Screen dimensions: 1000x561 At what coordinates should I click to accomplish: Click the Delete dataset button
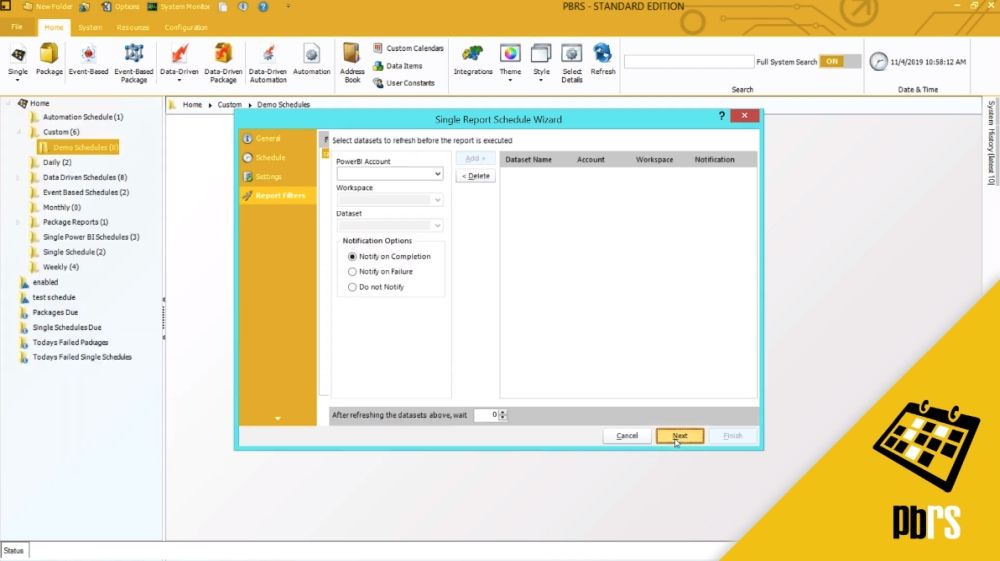pyautogui.click(x=476, y=176)
